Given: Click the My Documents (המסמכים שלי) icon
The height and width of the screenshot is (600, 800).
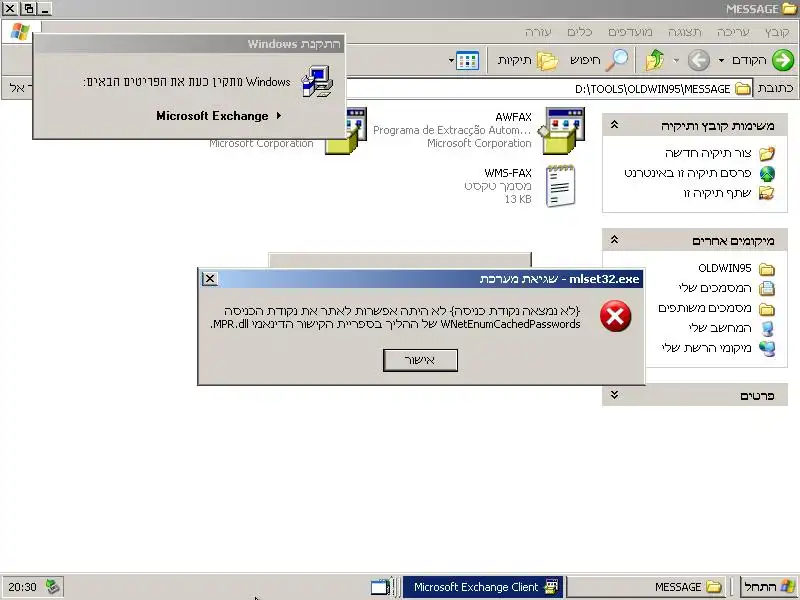Looking at the screenshot, I should coord(766,289).
